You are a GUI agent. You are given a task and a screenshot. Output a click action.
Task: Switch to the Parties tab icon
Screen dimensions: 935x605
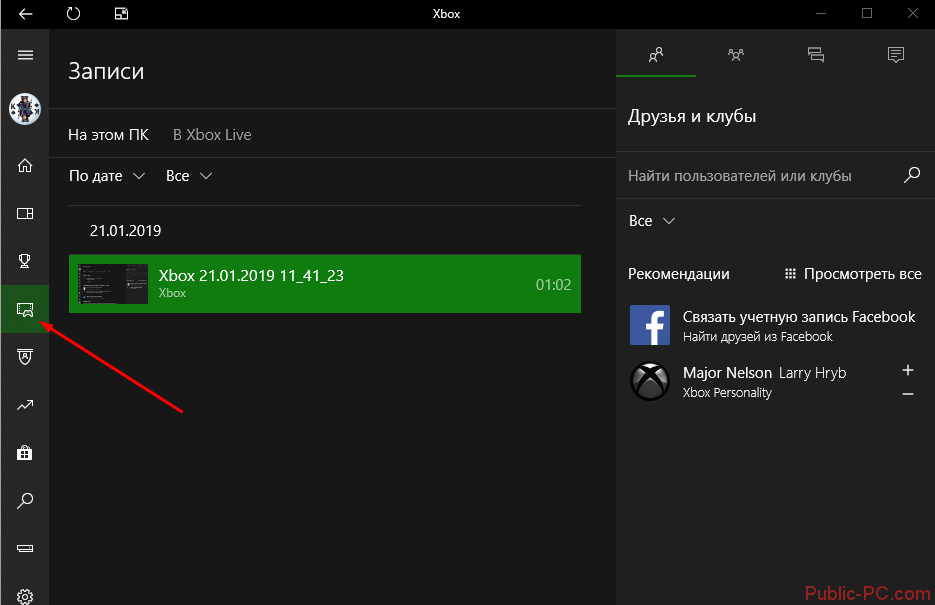click(x=736, y=55)
